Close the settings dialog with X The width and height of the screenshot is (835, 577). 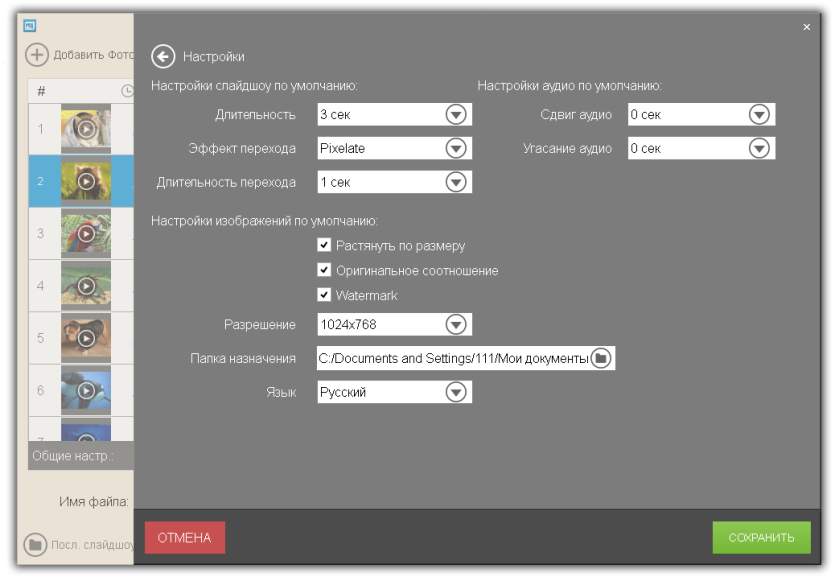click(x=806, y=27)
